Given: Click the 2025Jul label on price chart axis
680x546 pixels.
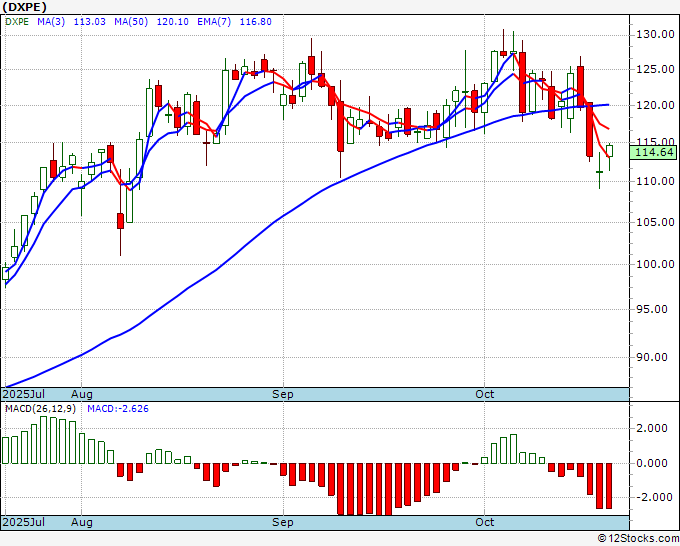Looking at the screenshot, I should (24, 394).
